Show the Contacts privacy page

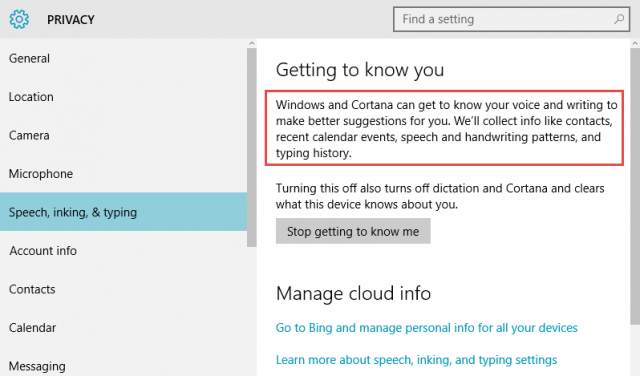point(123,289)
